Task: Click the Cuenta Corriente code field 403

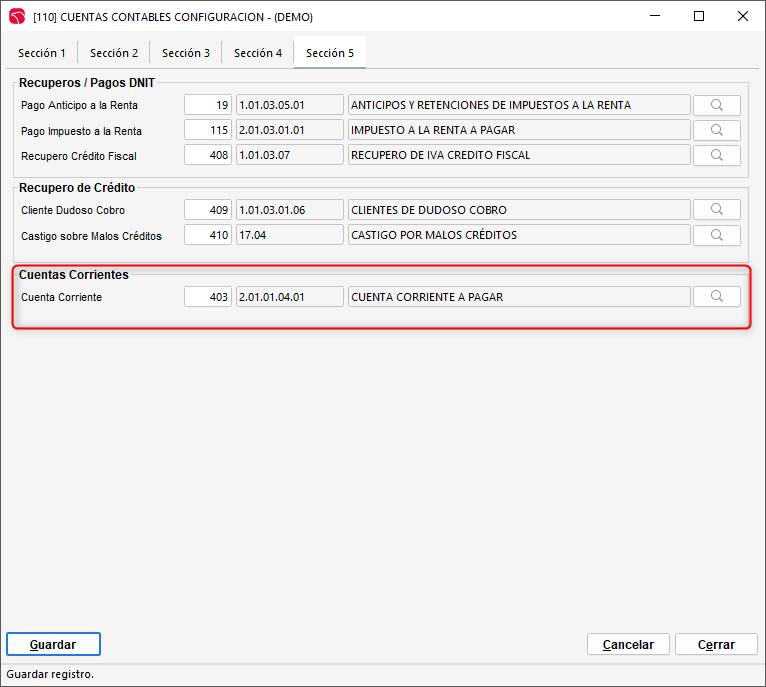Action: (208, 297)
